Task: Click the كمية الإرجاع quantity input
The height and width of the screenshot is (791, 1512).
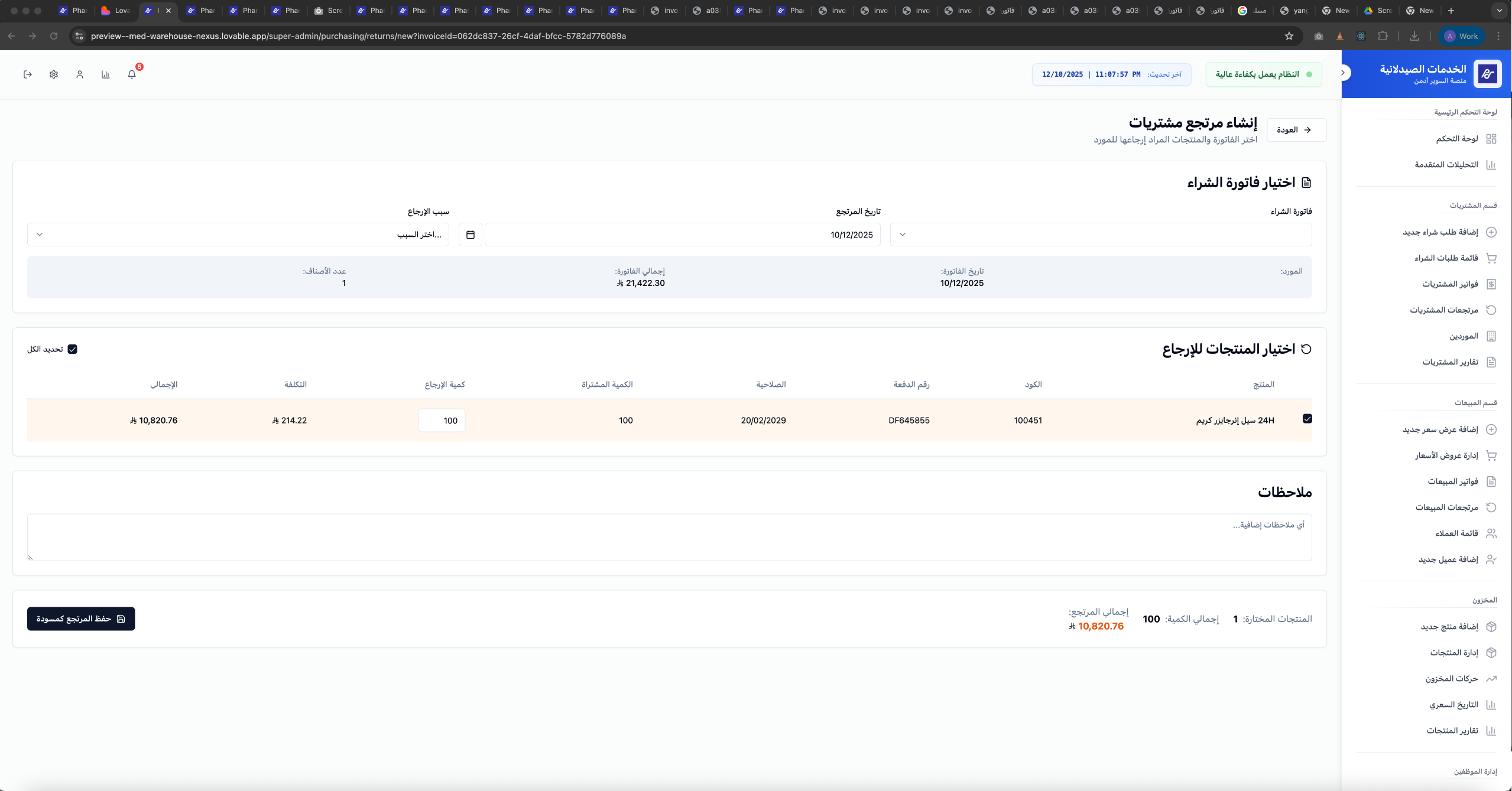Action: pos(442,421)
